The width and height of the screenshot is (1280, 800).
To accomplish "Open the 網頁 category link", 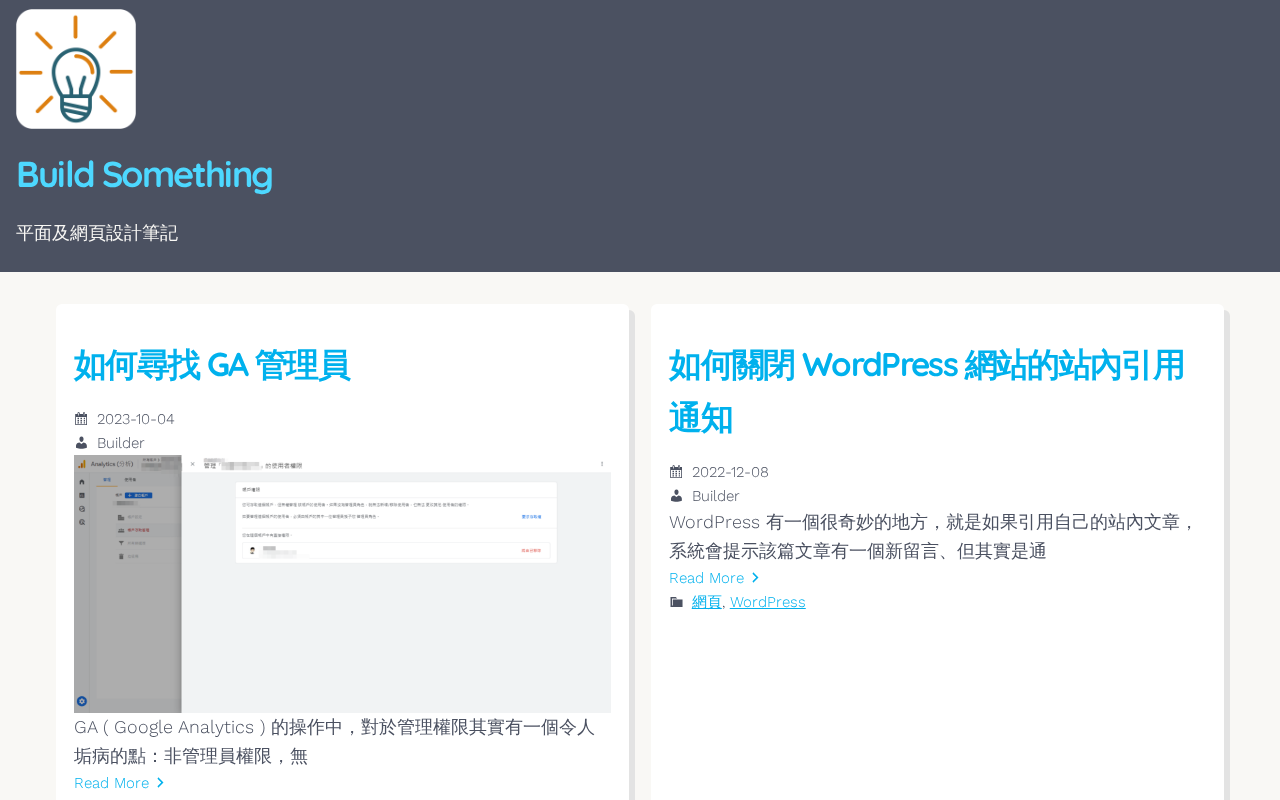I will point(707,602).
